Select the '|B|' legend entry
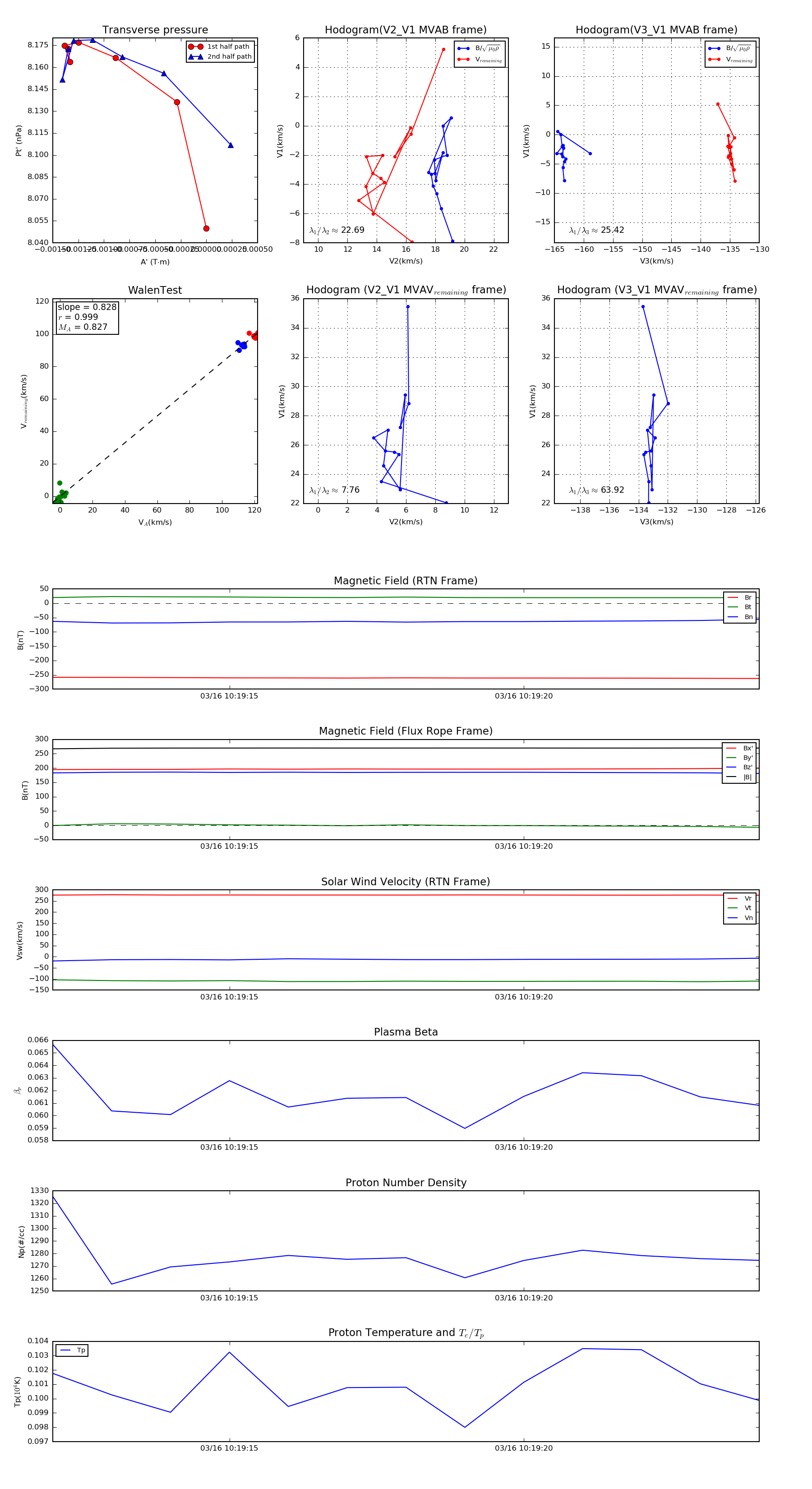 [x=739, y=777]
